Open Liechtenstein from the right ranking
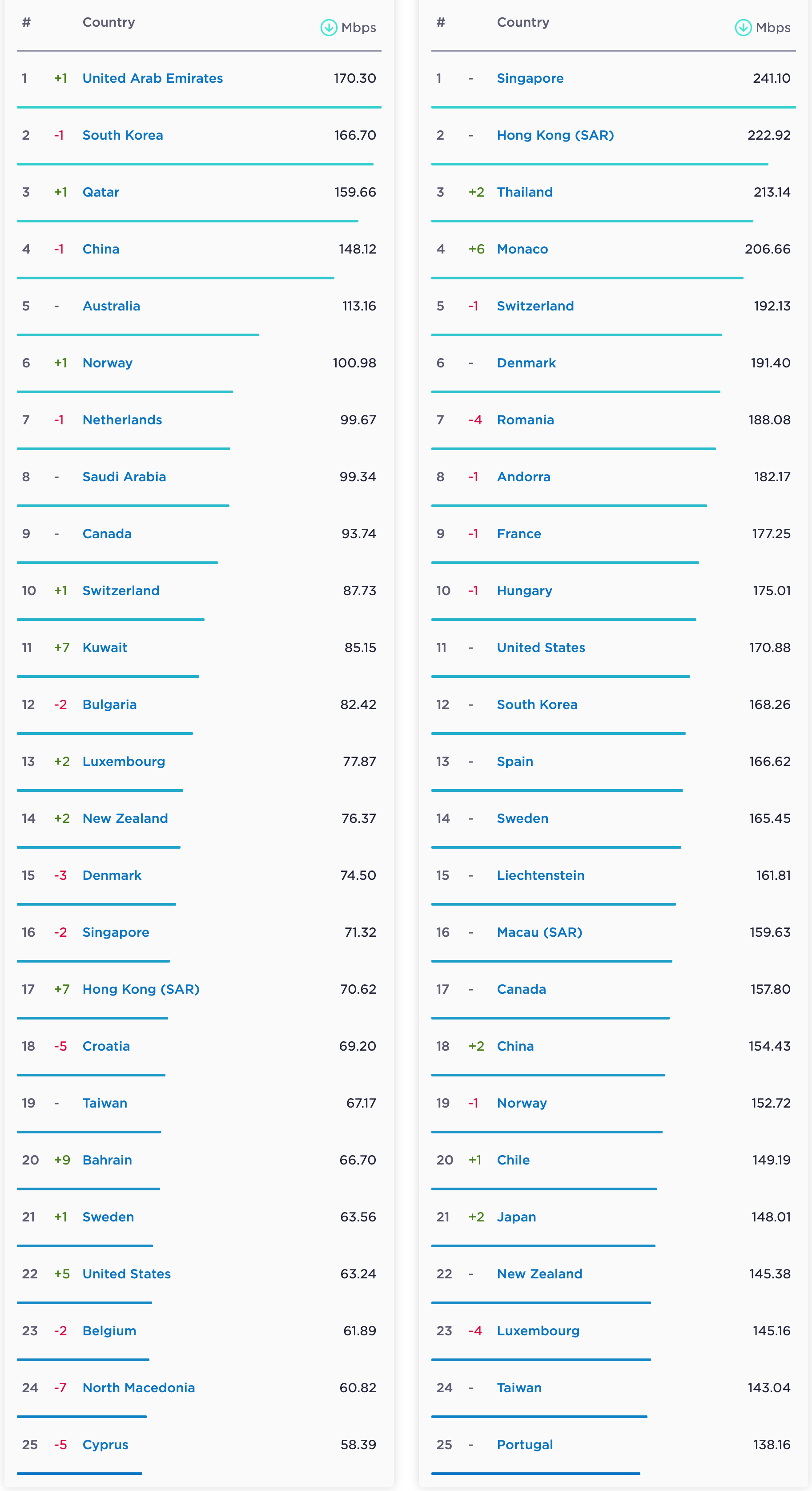Screen dimensions: 812x1491 coord(540,875)
